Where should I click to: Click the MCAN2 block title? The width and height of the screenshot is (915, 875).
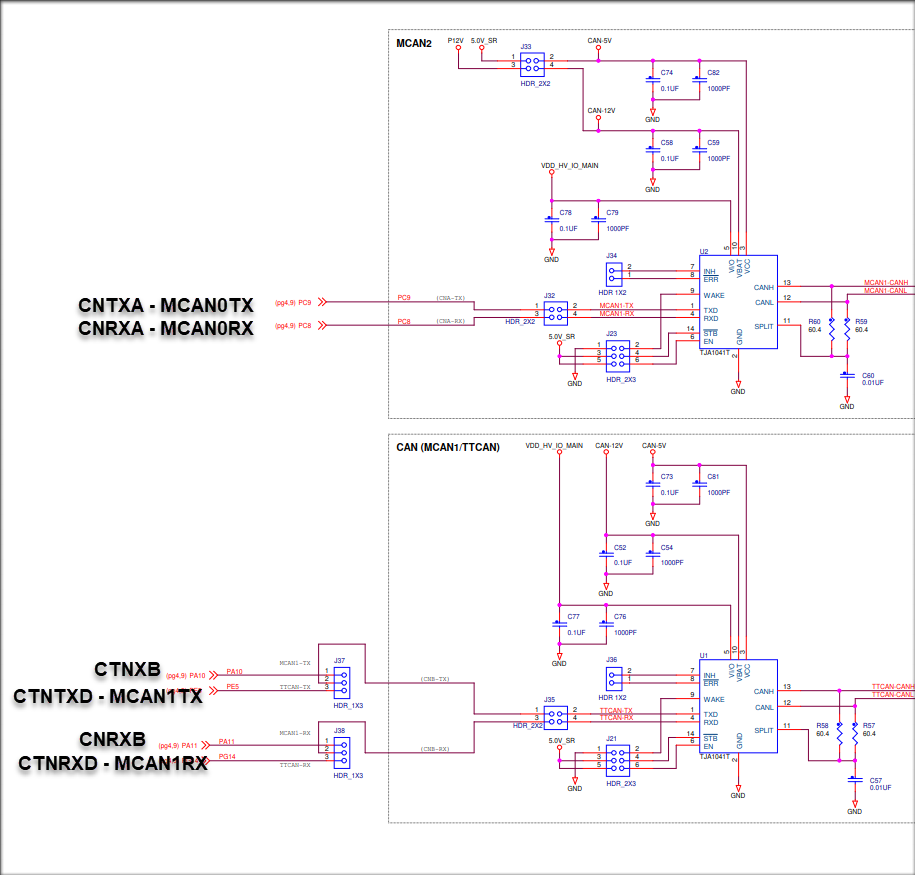414,43
